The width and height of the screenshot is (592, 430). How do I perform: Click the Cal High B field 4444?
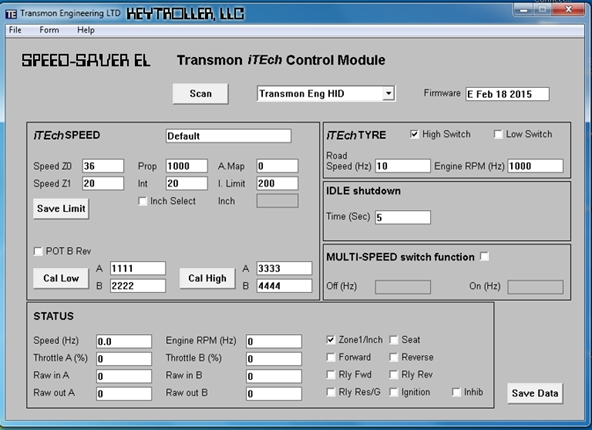(x=284, y=286)
